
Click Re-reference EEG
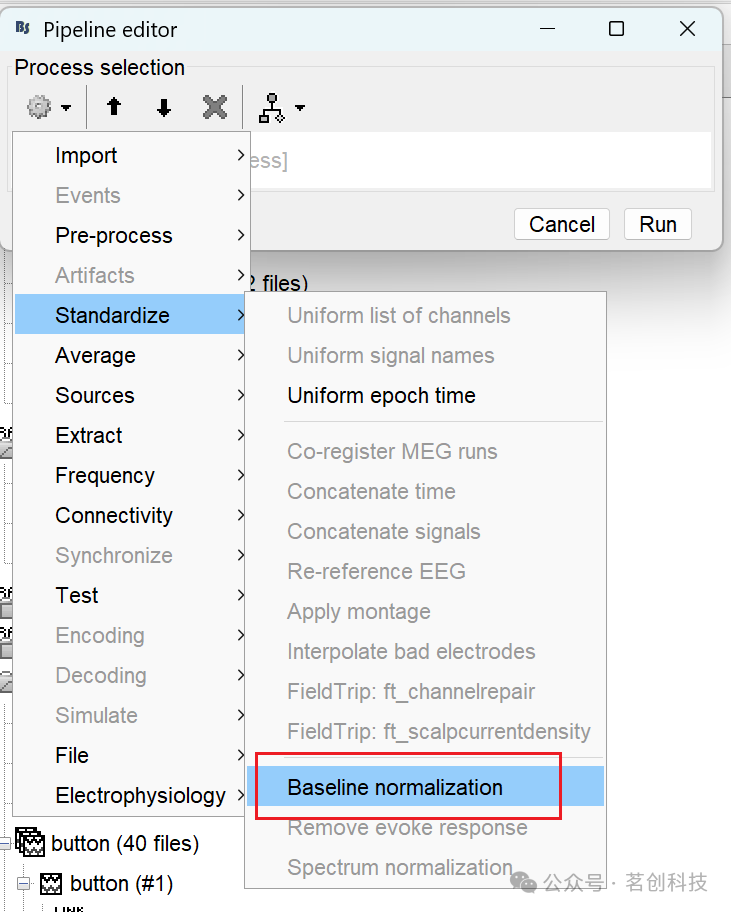(x=426, y=571)
